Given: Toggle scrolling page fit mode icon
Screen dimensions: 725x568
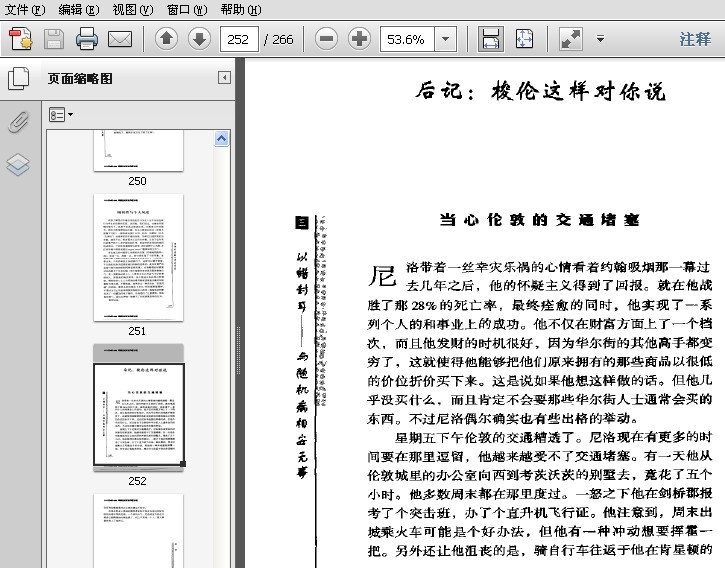Looking at the screenshot, I should (x=491, y=39).
